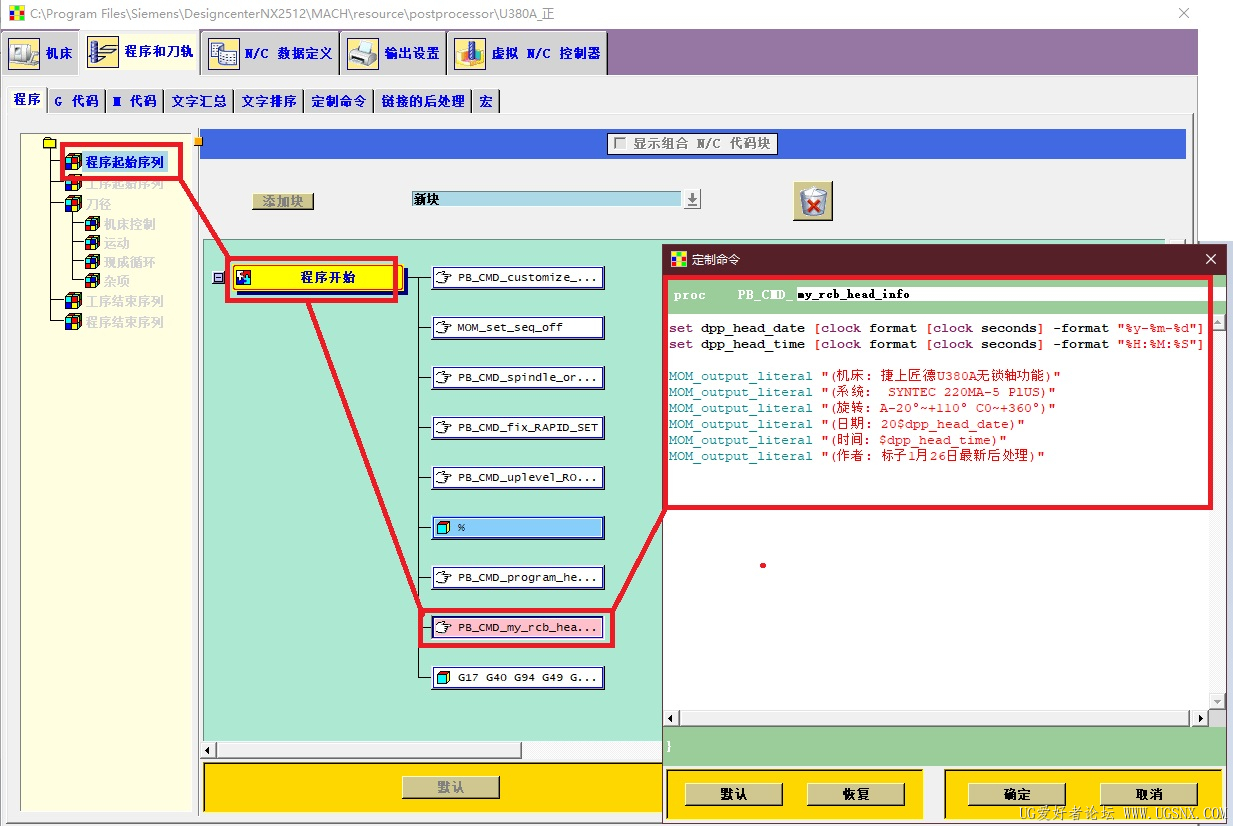Click 确定 OK button in dialog
This screenshot has height=826, width=1233.
tap(1017, 794)
